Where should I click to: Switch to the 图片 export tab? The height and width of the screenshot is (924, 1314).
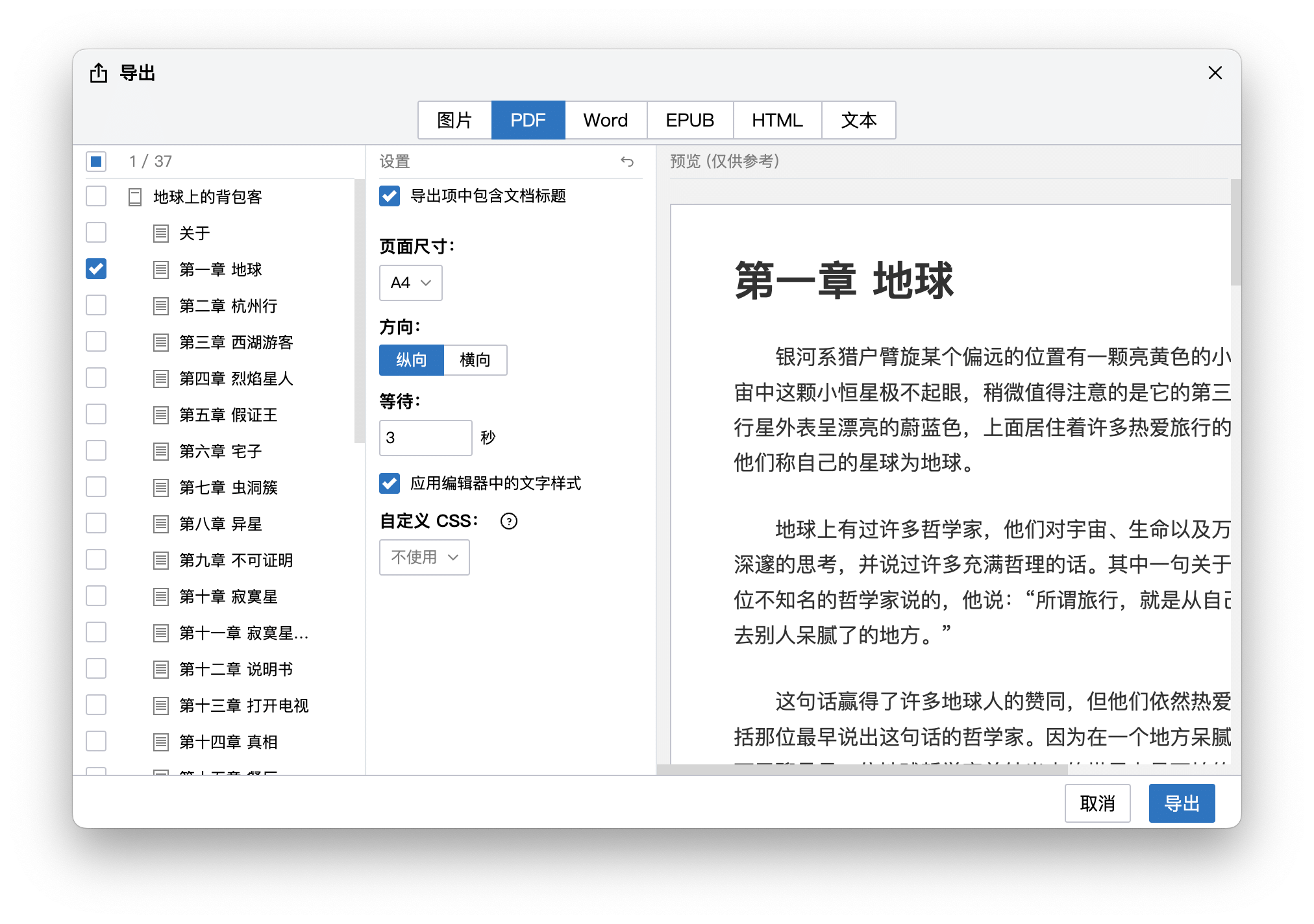click(454, 120)
